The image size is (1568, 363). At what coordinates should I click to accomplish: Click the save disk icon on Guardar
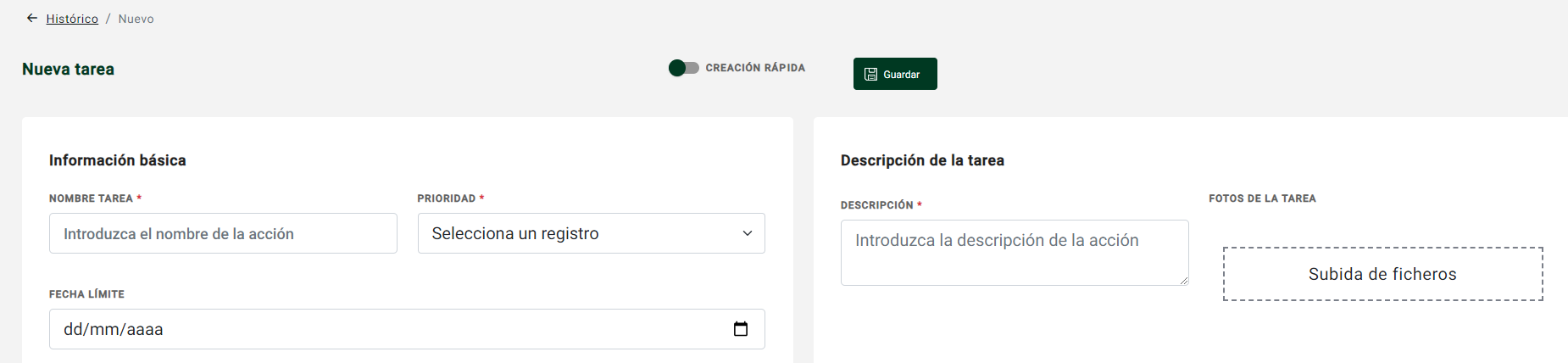(x=870, y=75)
